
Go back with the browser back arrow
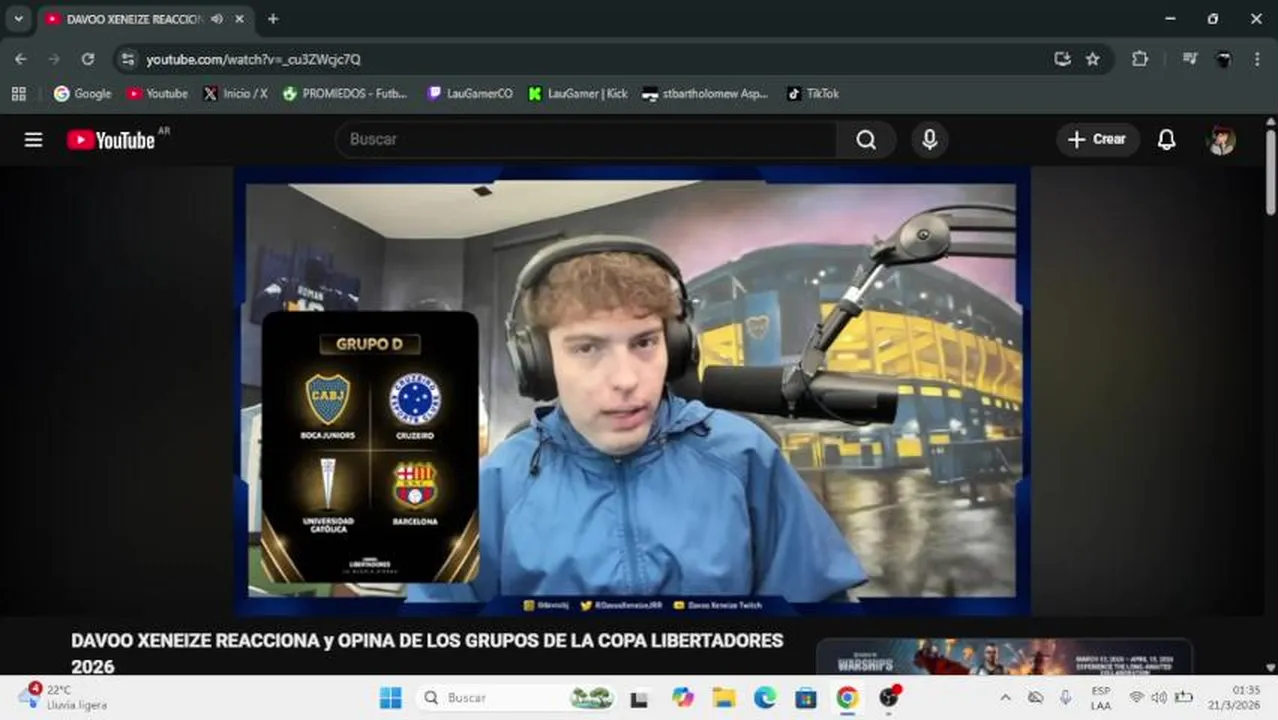pos(21,59)
